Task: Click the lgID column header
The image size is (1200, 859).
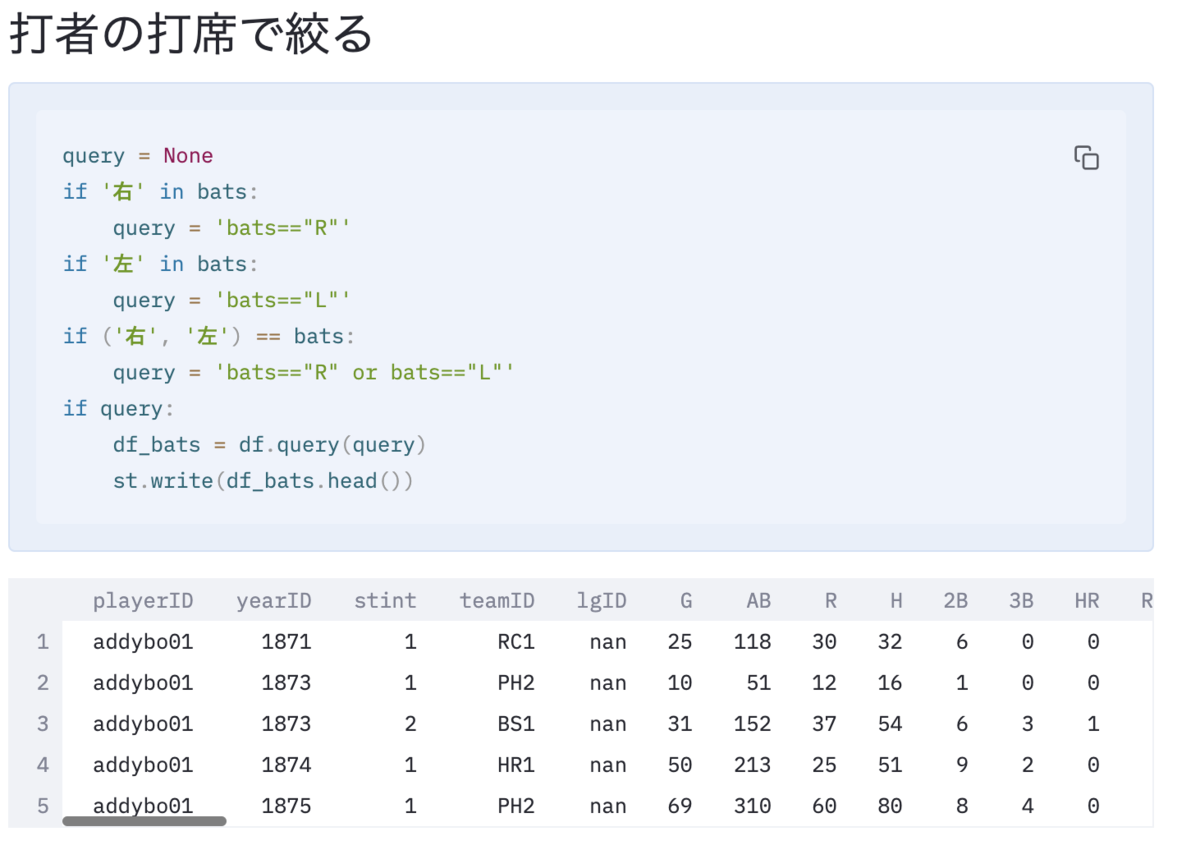Action: [602, 601]
